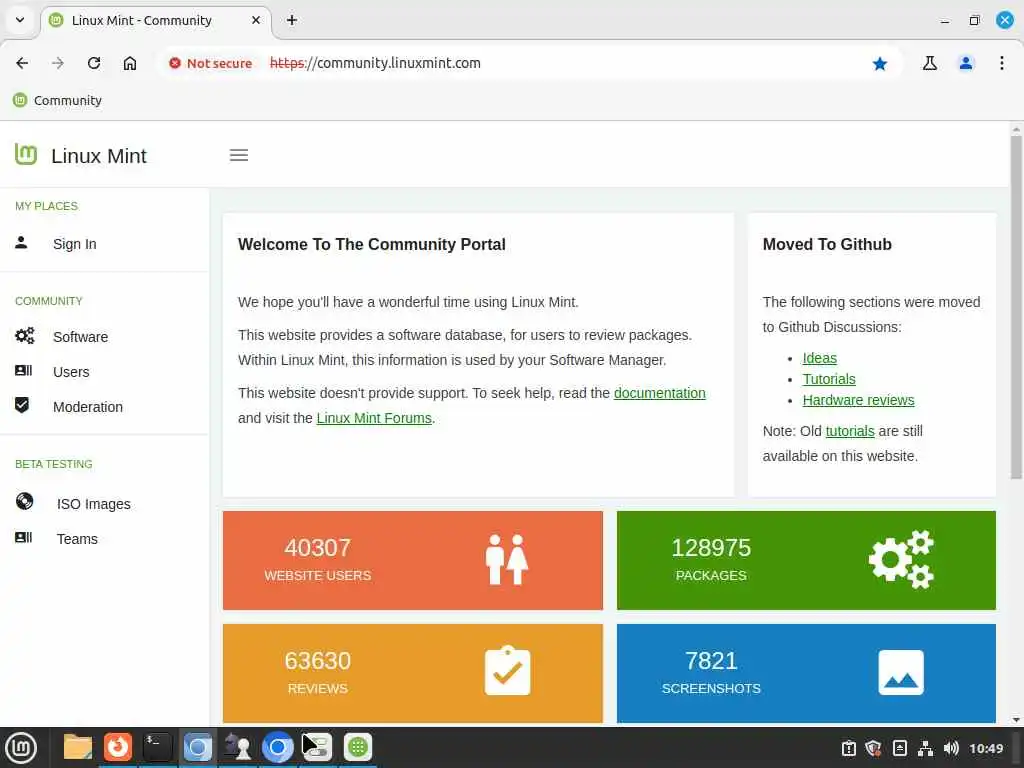The height and width of the screenshot is (768, 1024).
Task: Open the old tutorials link
Action: click(x=850, y=431)
